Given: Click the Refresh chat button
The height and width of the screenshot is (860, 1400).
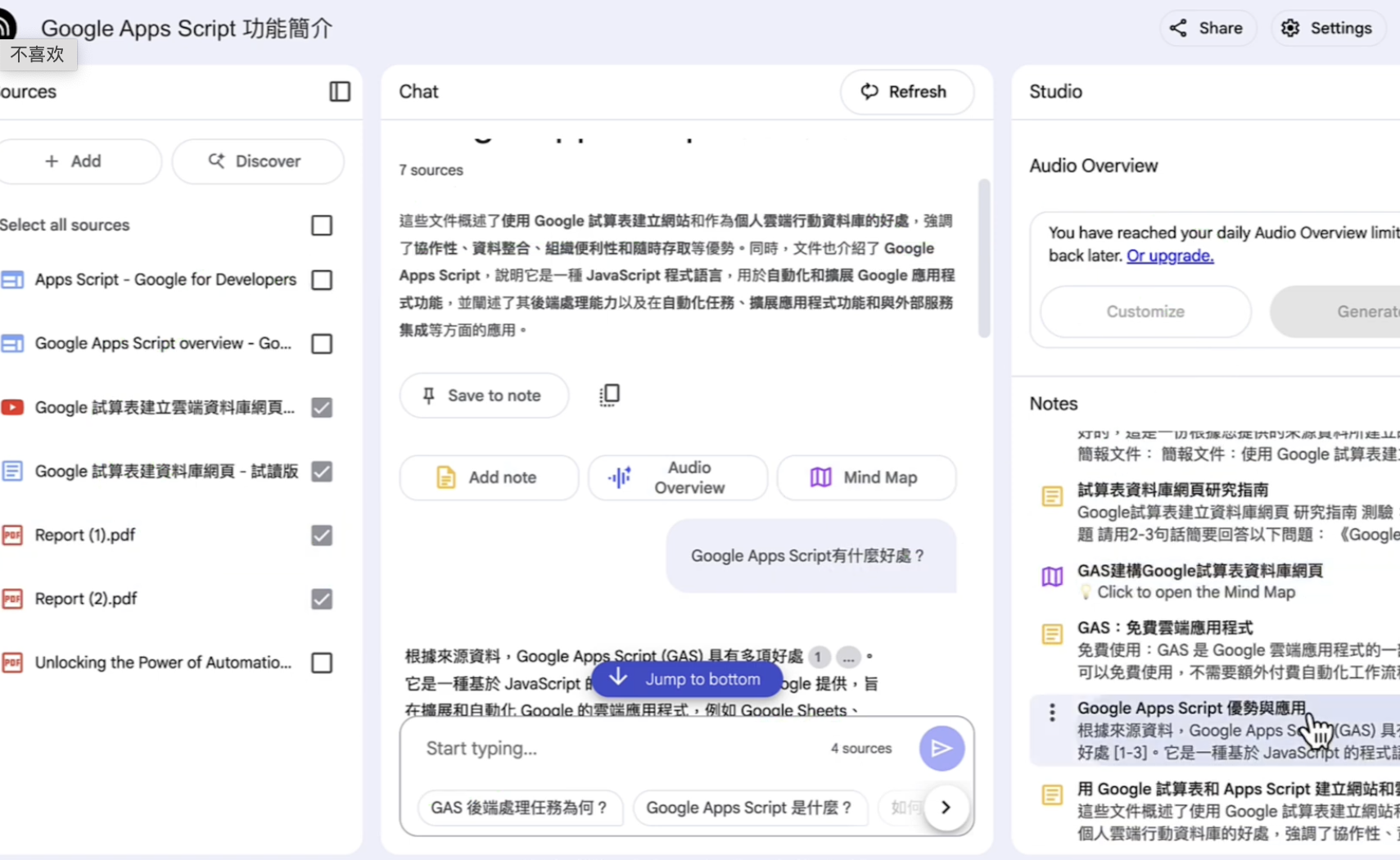Looking at the screenshot, I should (x=907, y=92).
